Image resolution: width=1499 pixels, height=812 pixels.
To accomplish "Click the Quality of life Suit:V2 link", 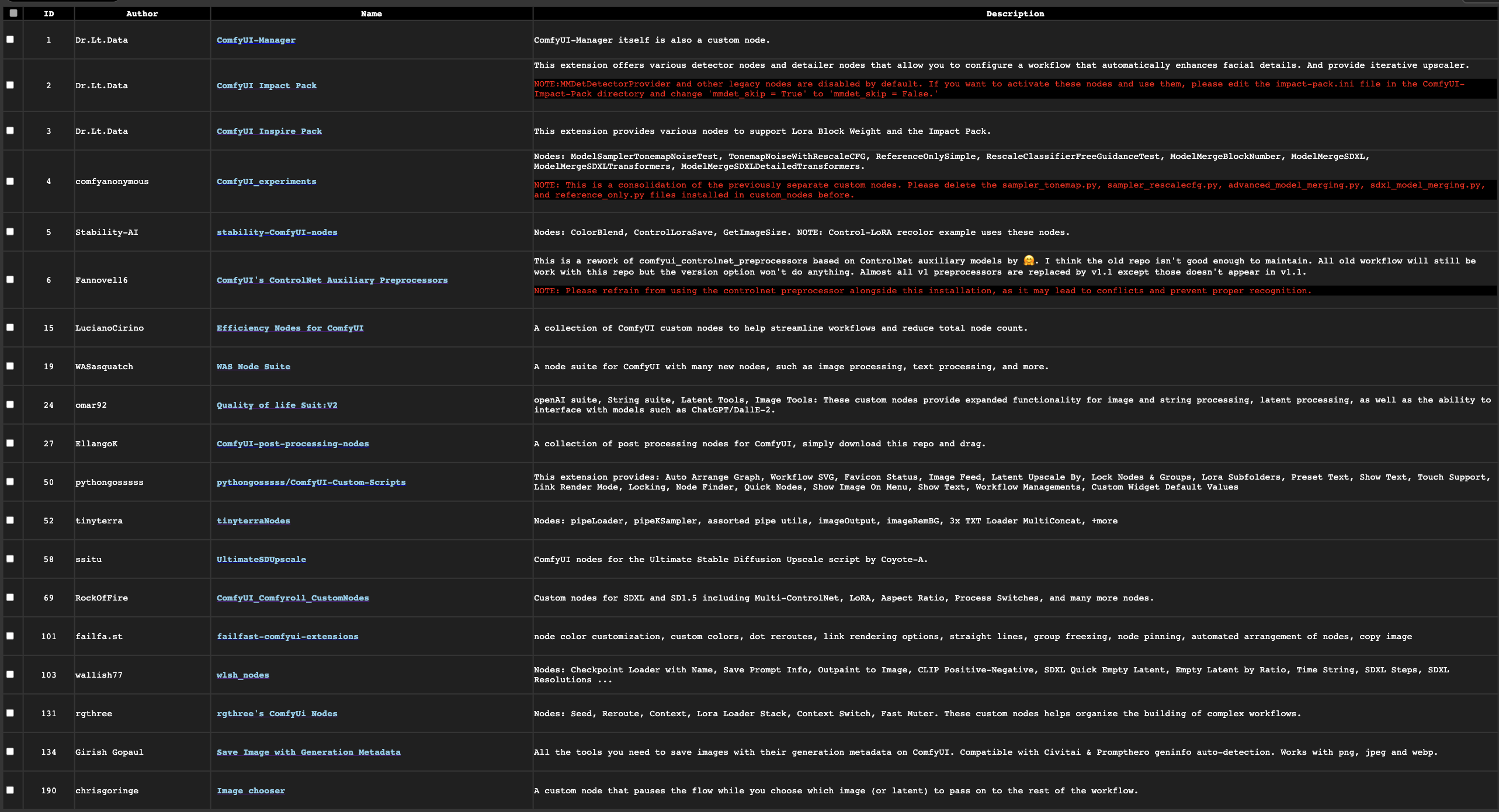I will 276,405.
